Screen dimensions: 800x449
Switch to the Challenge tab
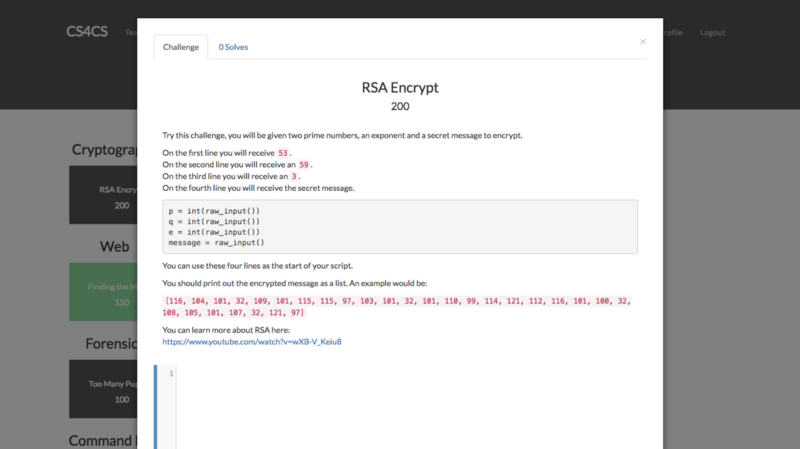point(181,47)
